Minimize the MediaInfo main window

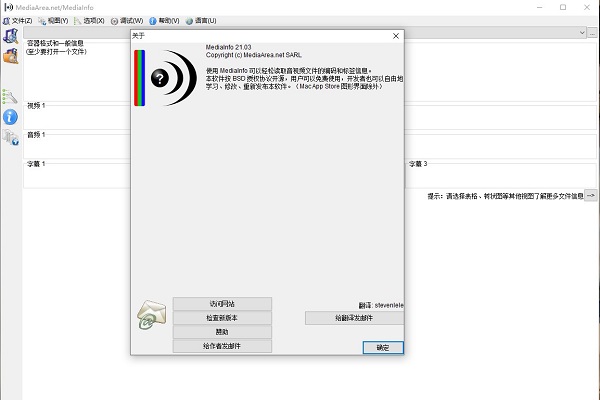[x=540, y=7]
